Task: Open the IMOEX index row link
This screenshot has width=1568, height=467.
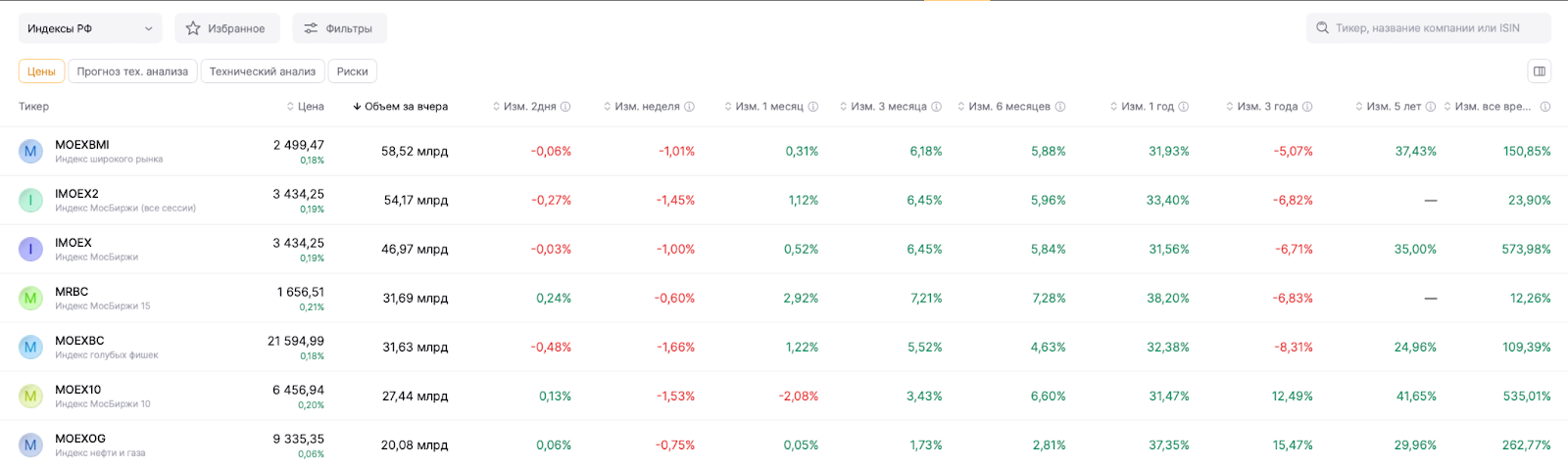Action: click(73, 243)
